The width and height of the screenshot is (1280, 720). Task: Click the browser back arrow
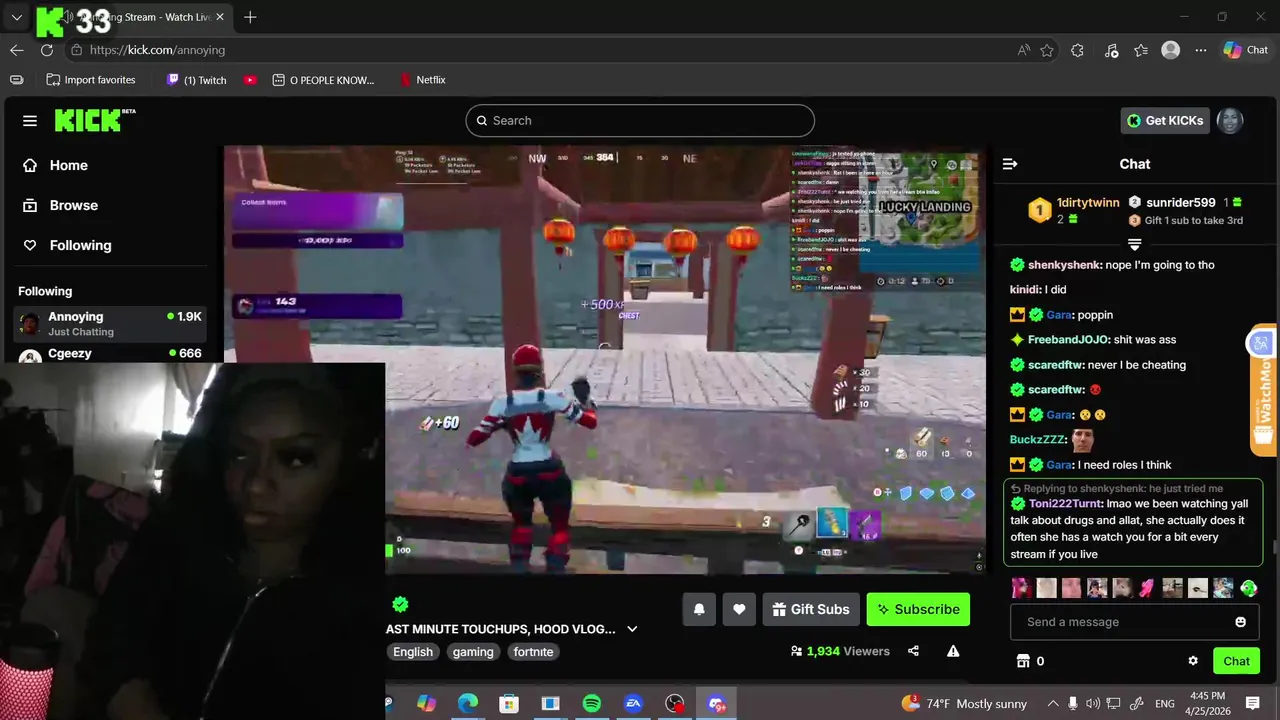17,50
